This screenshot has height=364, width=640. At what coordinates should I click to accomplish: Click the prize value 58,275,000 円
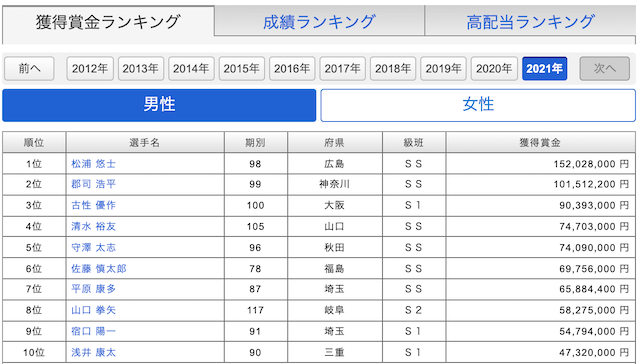coord(594,311)
